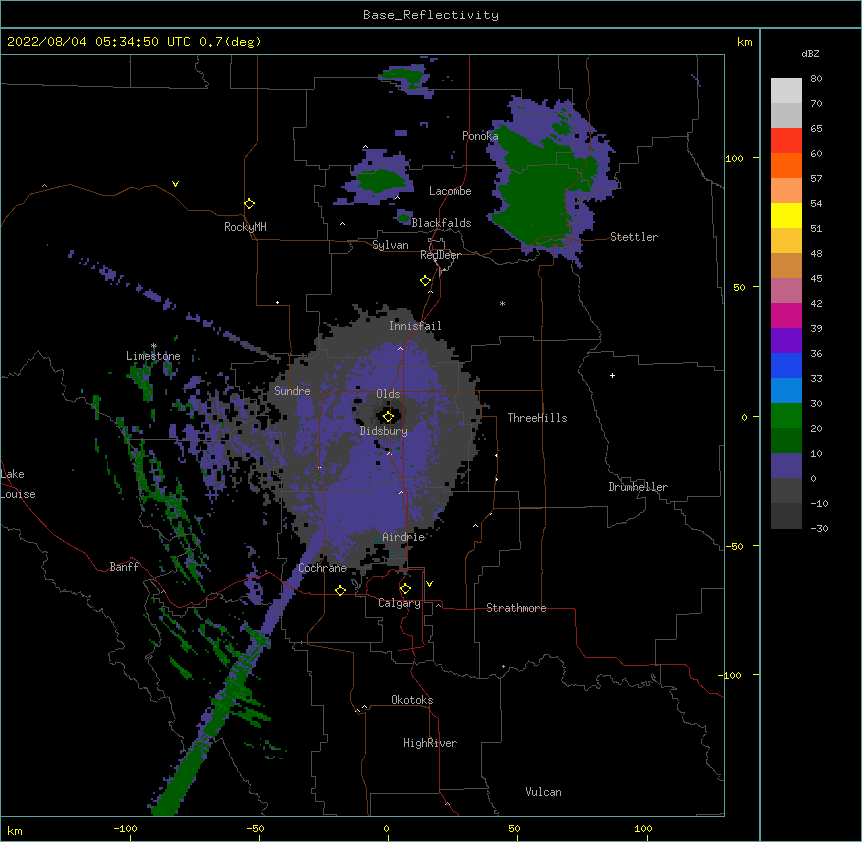Click the Base_Reflectivity title text
The height and width of the screenshot is (842, 862).
(x=431, y=15)
